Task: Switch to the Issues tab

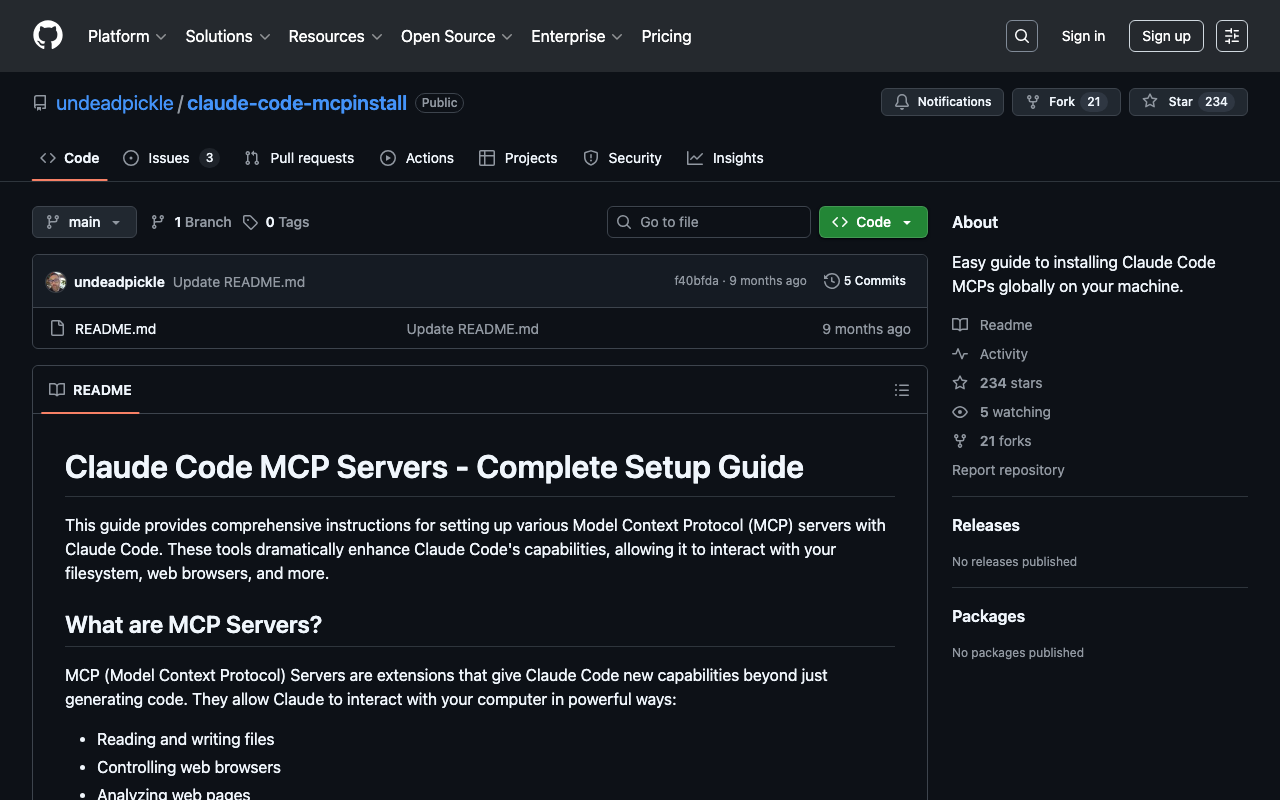Action: (170, 158)
